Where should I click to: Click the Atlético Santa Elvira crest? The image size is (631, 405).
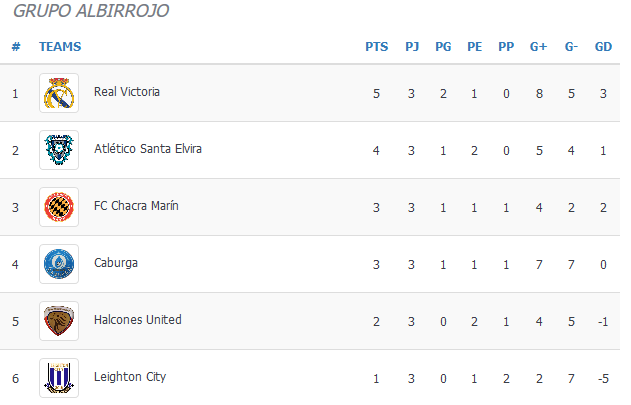point(59,150)
